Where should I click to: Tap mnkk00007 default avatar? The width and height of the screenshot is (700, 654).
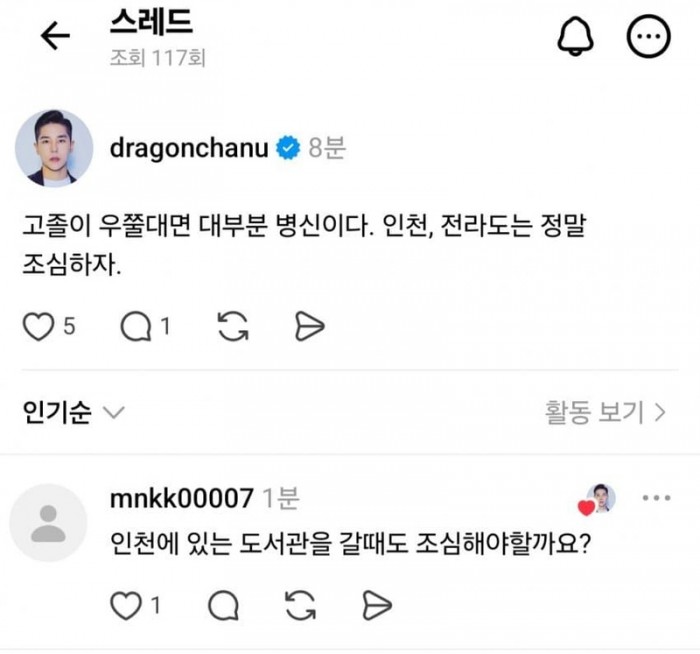[48, 523]
